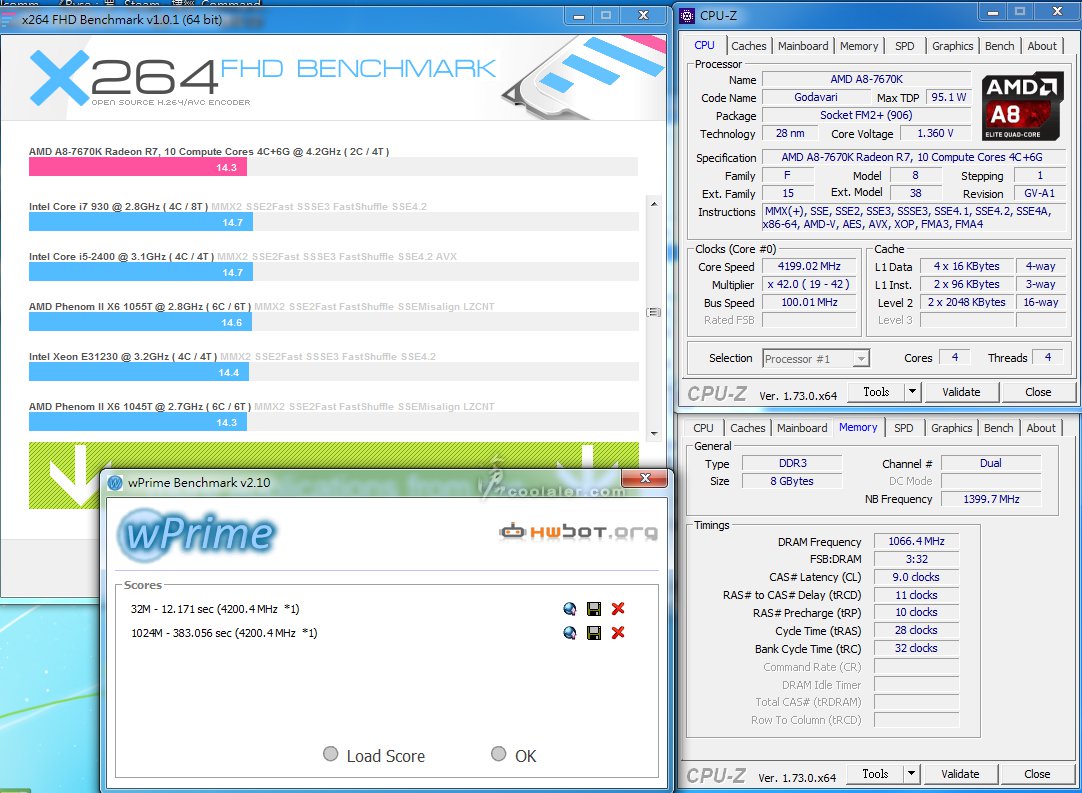Save the 1024M score with floppy icon
The height and width of the screenshot is (793, 1082).
point(594,633)
